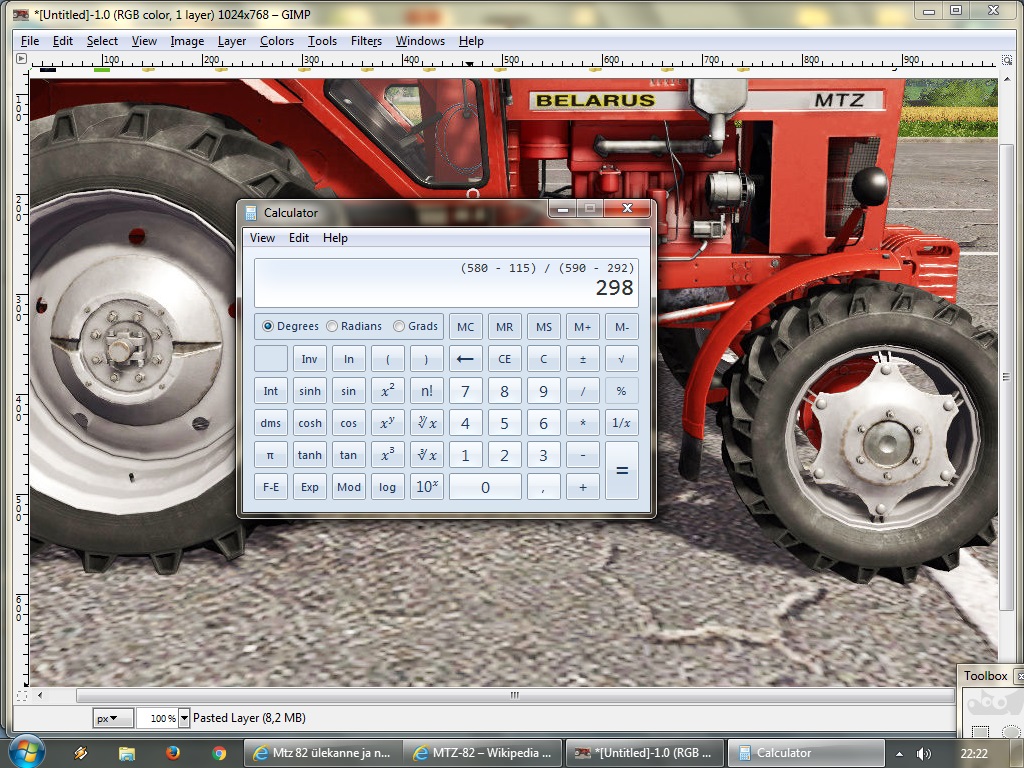Click the pi constant button
Viewport: 1024px width, 768px height.
(270, 455)
